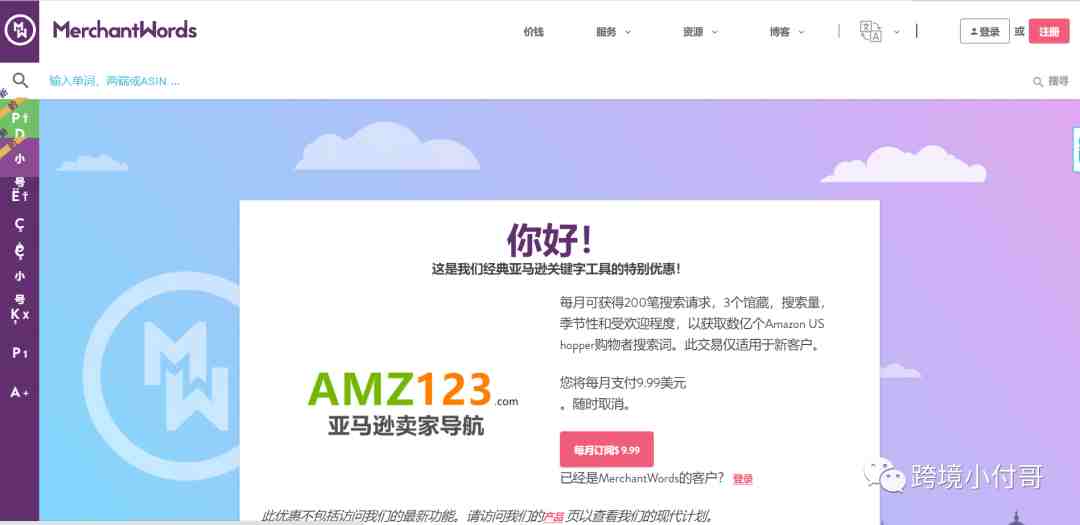This screenshot has width=1080, height=525.
Task: Click the 你好! heading text
Action: pos(550,239)
